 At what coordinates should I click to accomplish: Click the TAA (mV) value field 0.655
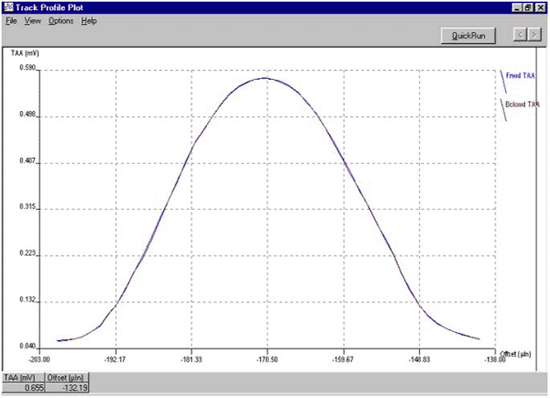(24, 387)
